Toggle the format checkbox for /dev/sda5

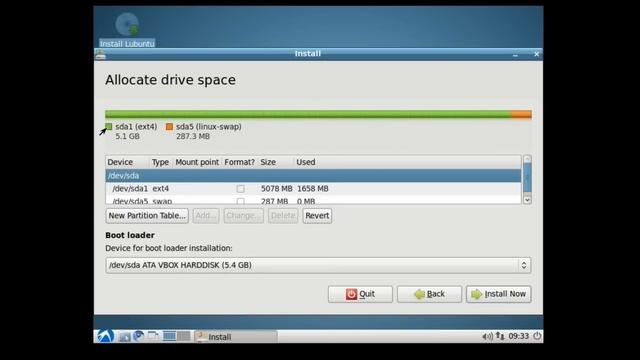coord(240,201)
